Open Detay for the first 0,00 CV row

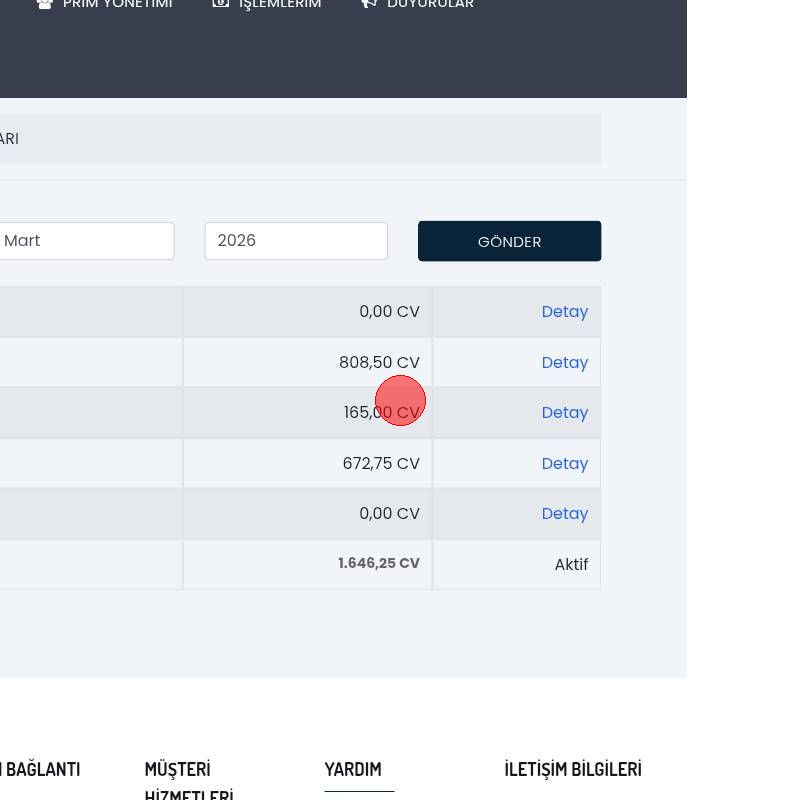tap(564, 312)
